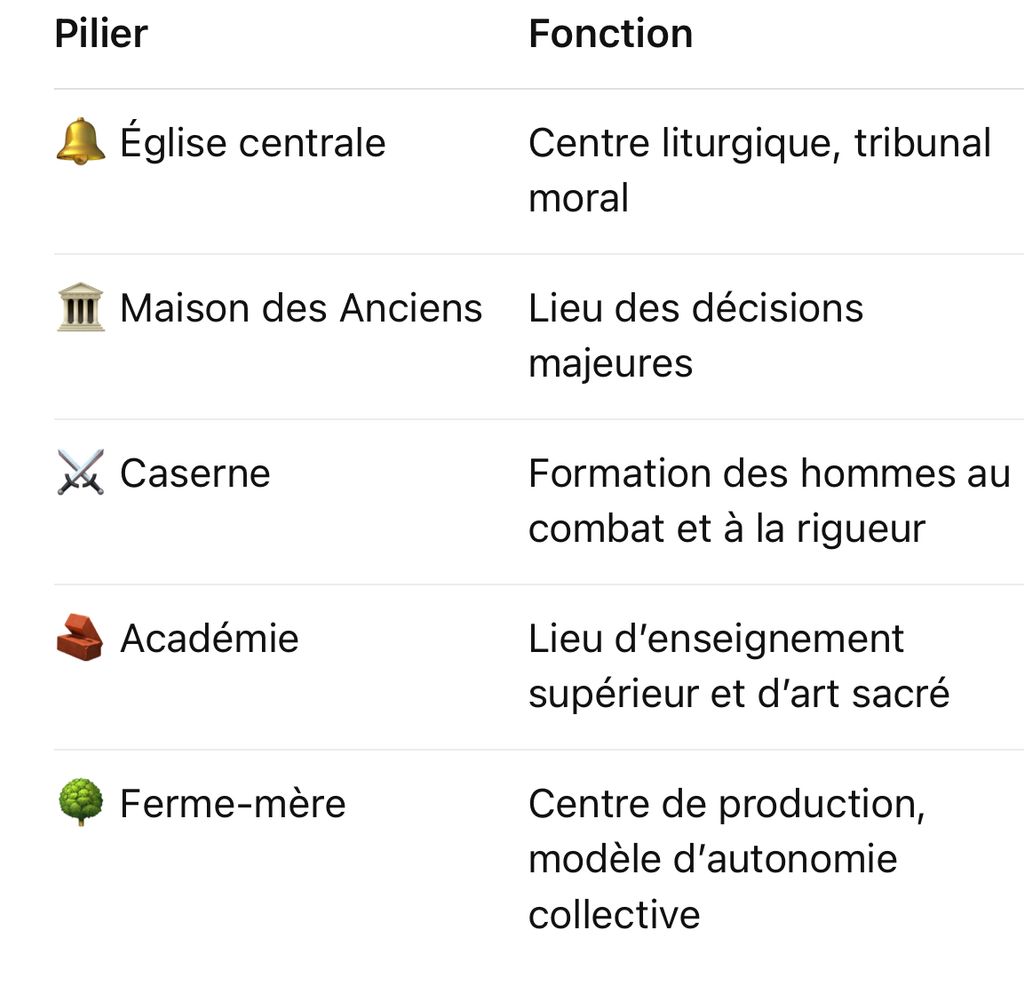Click the word 'majeures' in second row
The width and height of the screenshot is (1024, 986).
610,363
